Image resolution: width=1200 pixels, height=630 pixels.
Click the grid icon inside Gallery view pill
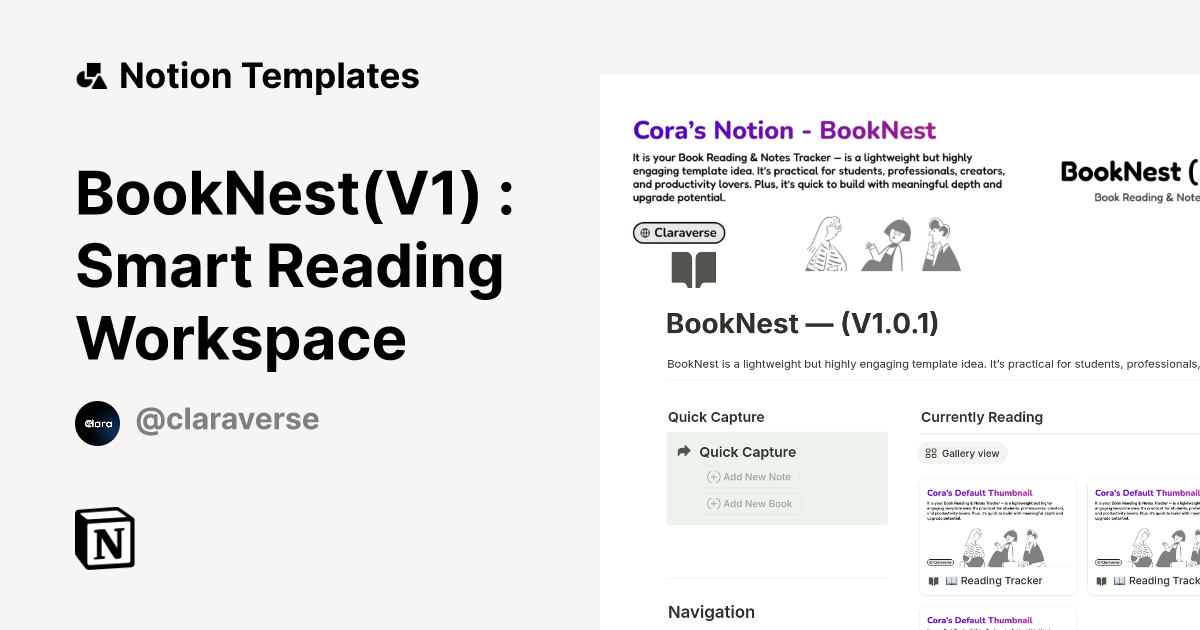[x=930, y=453]
